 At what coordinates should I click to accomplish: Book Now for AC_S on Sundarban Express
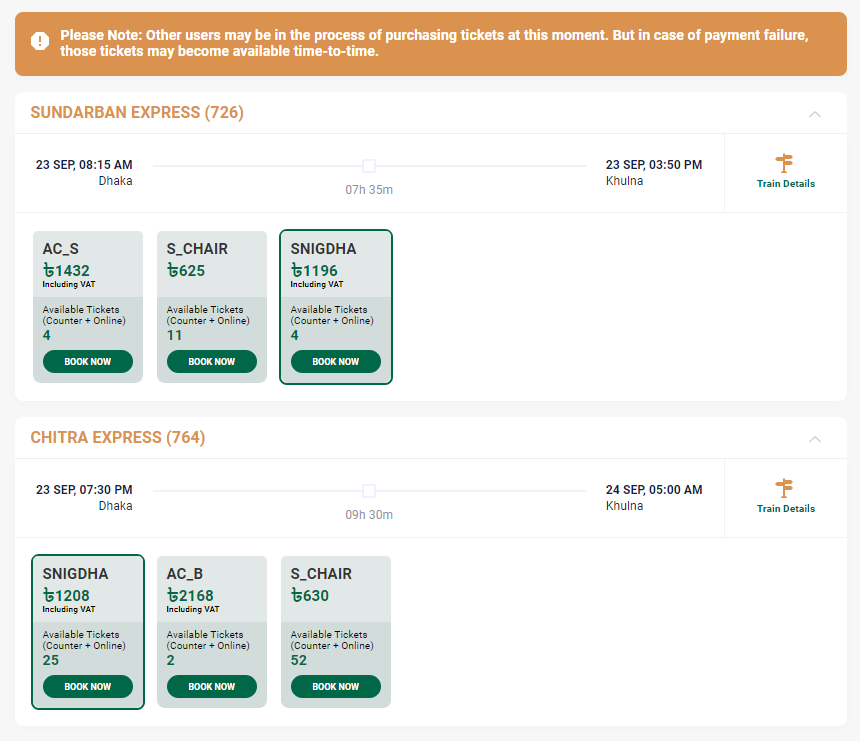[x=87, y=361]
